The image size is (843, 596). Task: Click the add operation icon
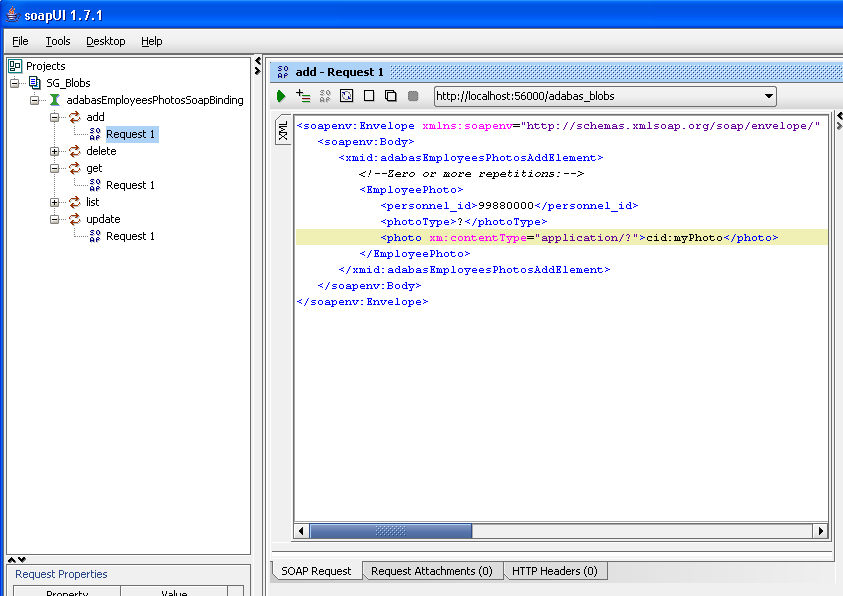(x=75, y=117)
